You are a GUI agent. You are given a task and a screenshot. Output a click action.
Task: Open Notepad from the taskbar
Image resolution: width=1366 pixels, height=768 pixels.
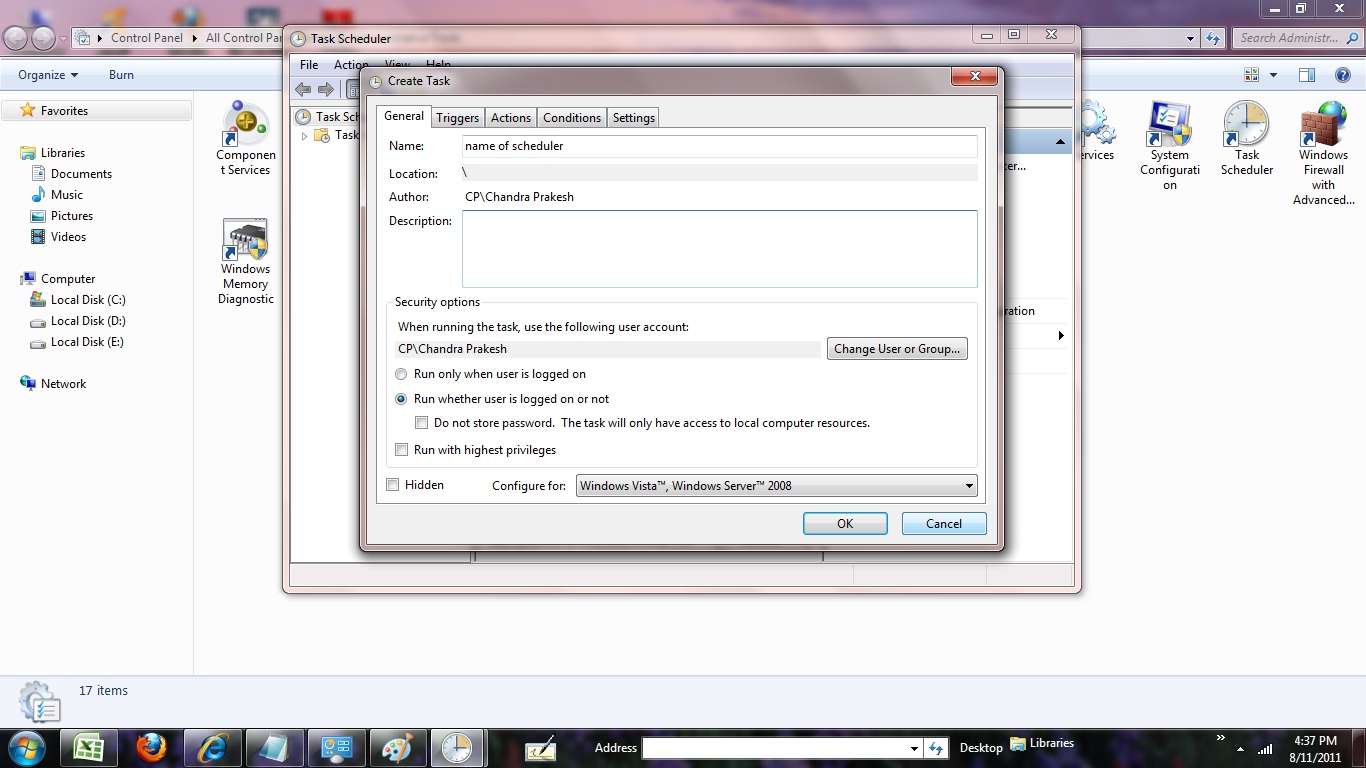[x=274, y=747]
